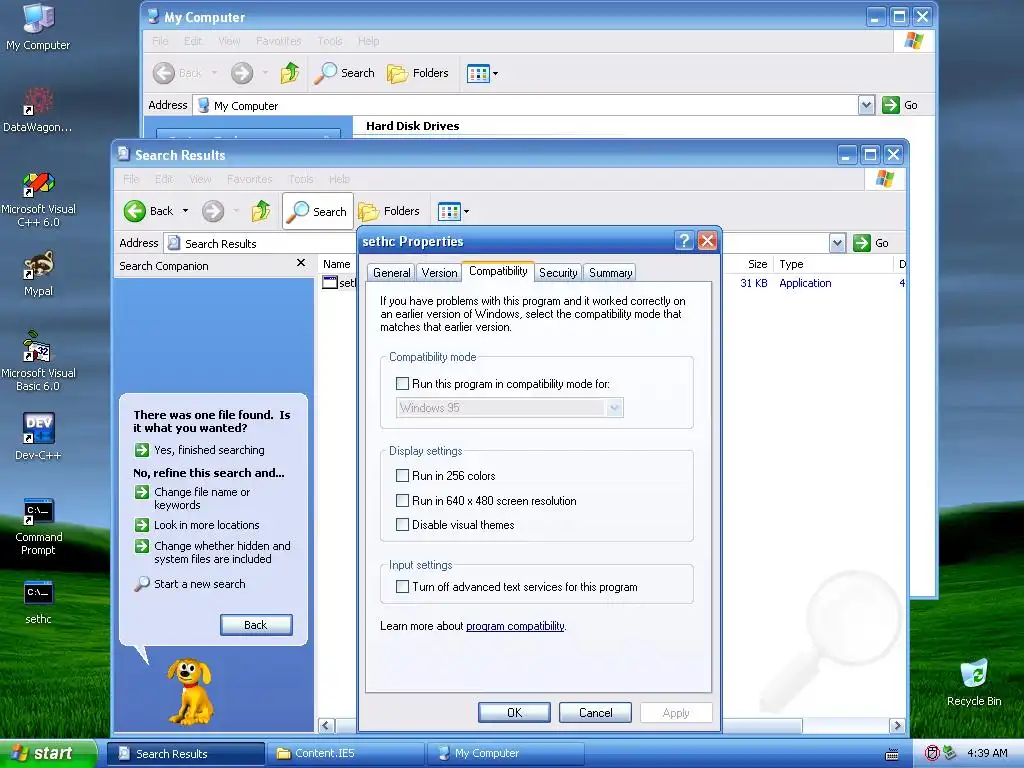
Task: Switch to the Version tab
Action: click(439, 272)
